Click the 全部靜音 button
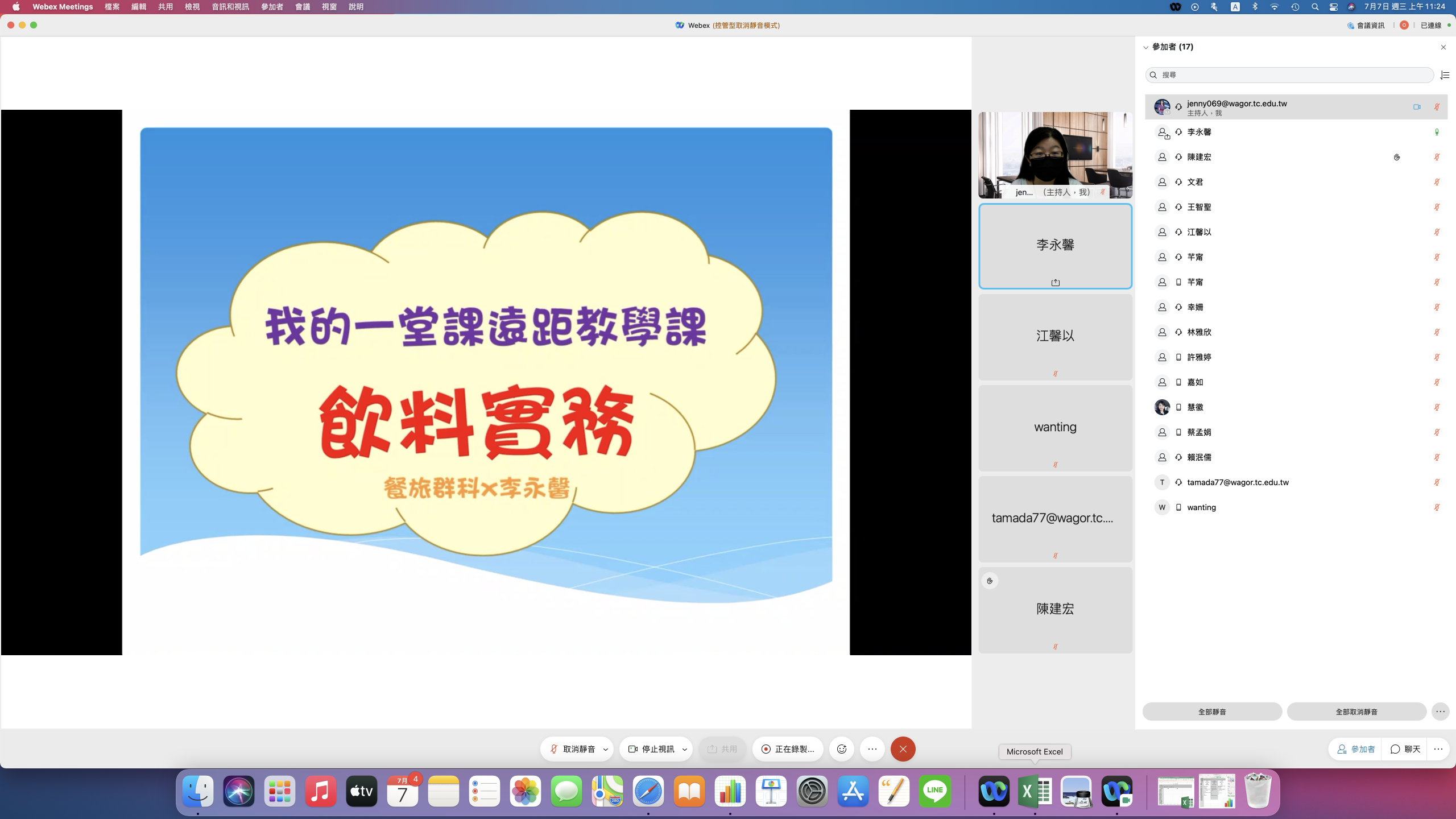The height and width of the screenshot is (819, 1456). click(1212, 712)
